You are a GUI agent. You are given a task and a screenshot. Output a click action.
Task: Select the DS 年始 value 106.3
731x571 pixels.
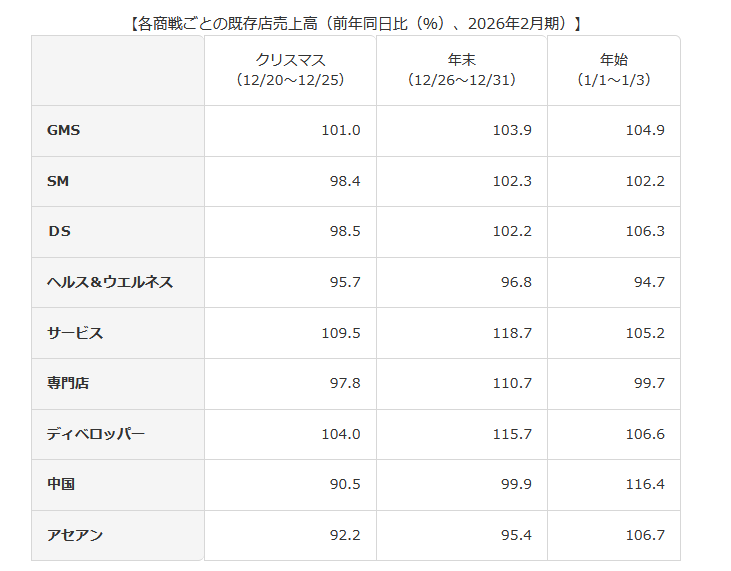647,231
